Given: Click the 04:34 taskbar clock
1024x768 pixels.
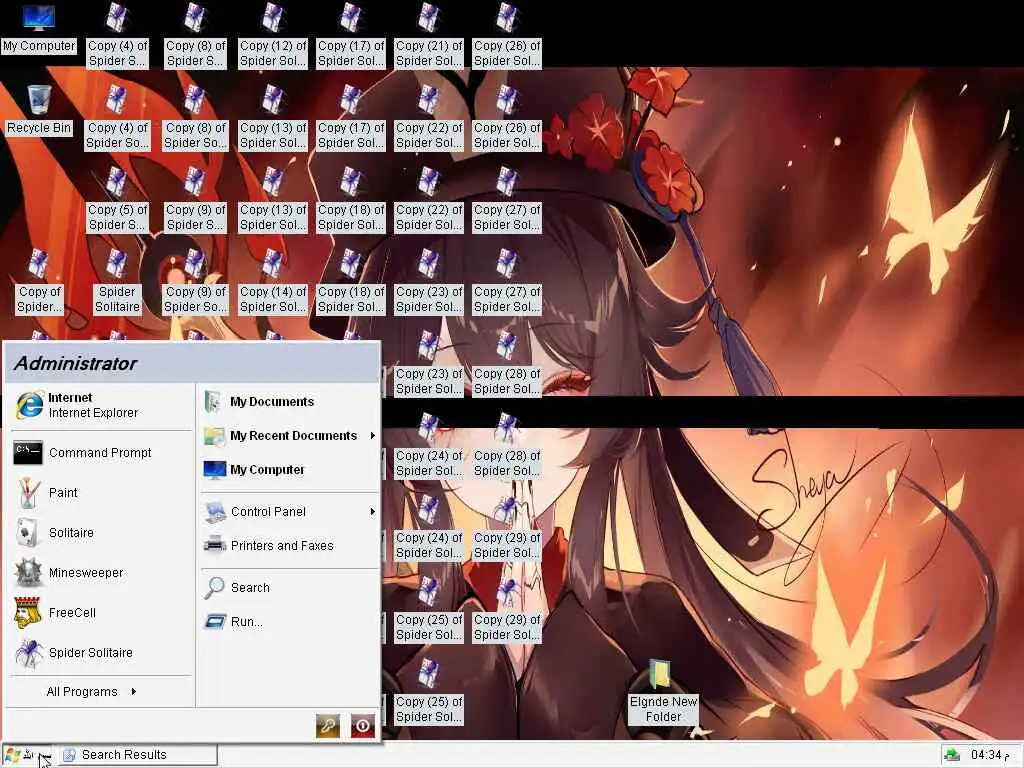Looking at the screenshot, I should (990, 755).
